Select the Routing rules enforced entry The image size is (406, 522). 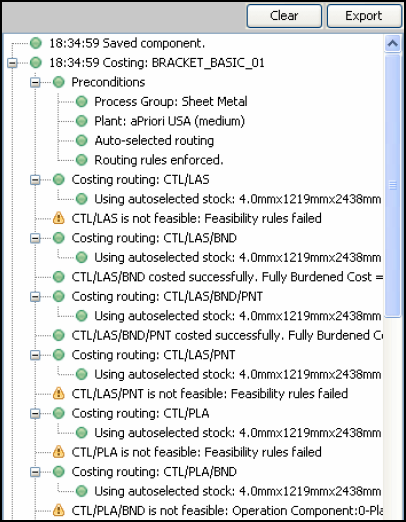(x=159, y=160)
